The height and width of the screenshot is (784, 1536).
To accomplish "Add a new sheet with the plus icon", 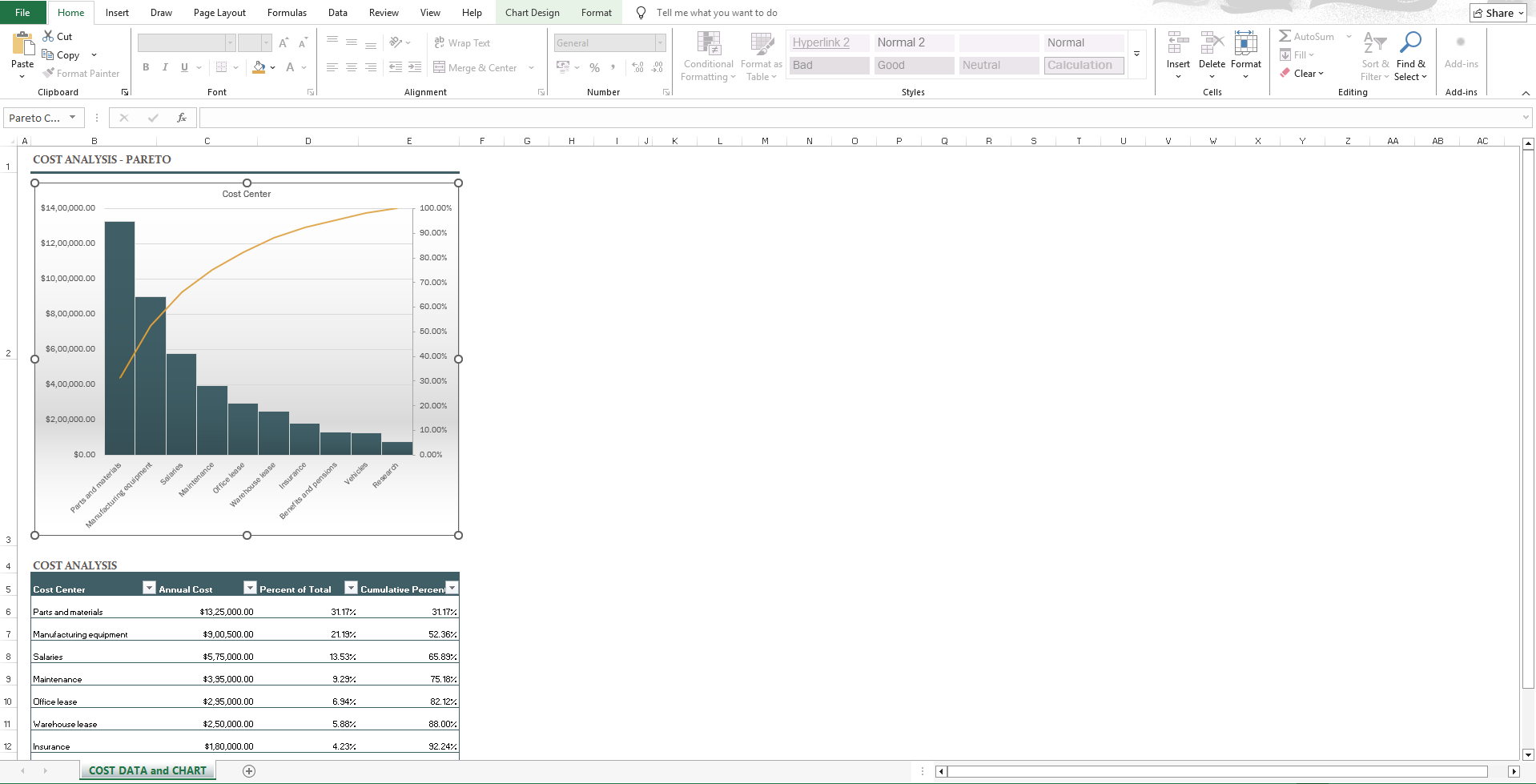I will (249, 770).
